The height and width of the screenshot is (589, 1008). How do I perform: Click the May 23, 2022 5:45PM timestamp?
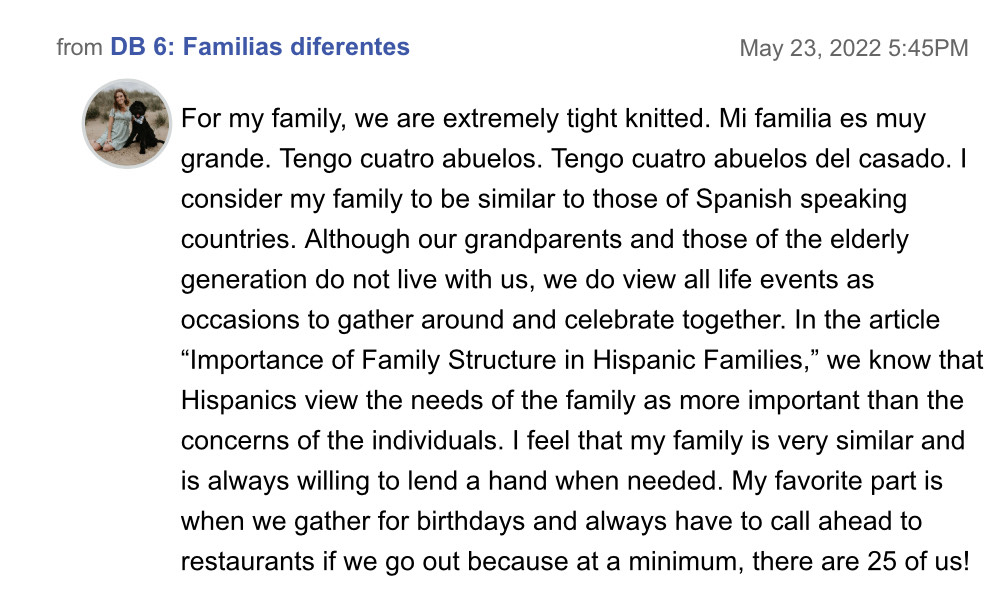tap(854, 48)
